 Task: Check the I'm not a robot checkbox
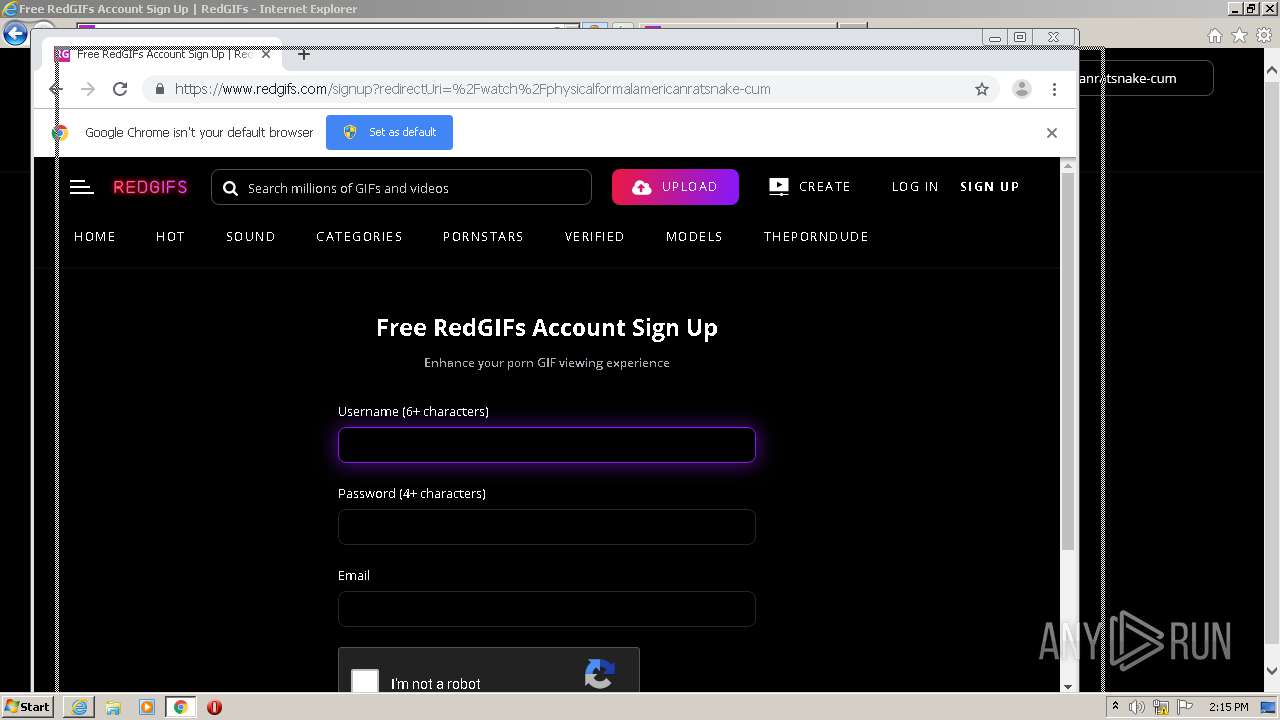(x=365, y=682)
